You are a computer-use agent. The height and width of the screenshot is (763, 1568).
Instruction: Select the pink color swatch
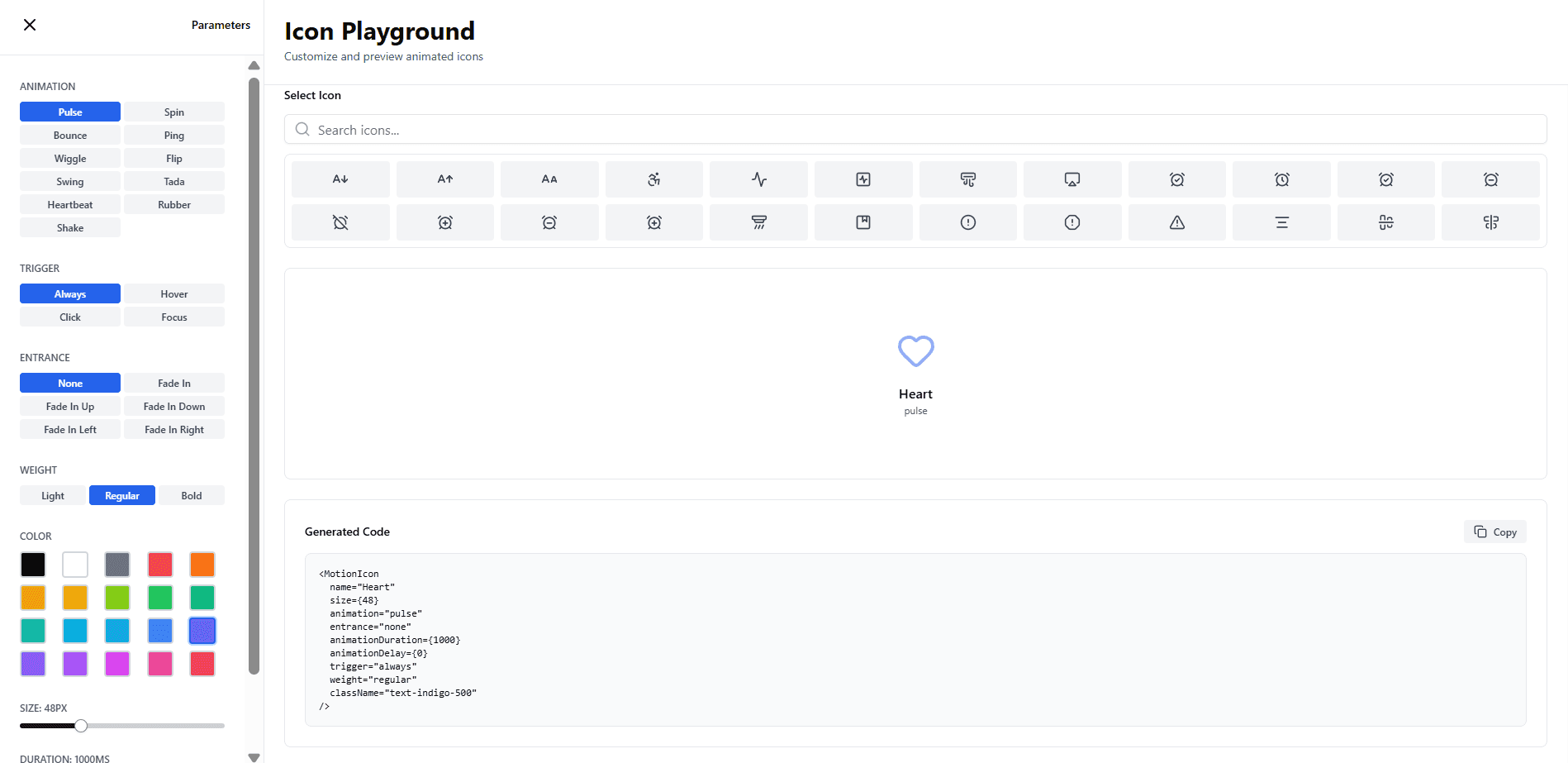(160, 664)
